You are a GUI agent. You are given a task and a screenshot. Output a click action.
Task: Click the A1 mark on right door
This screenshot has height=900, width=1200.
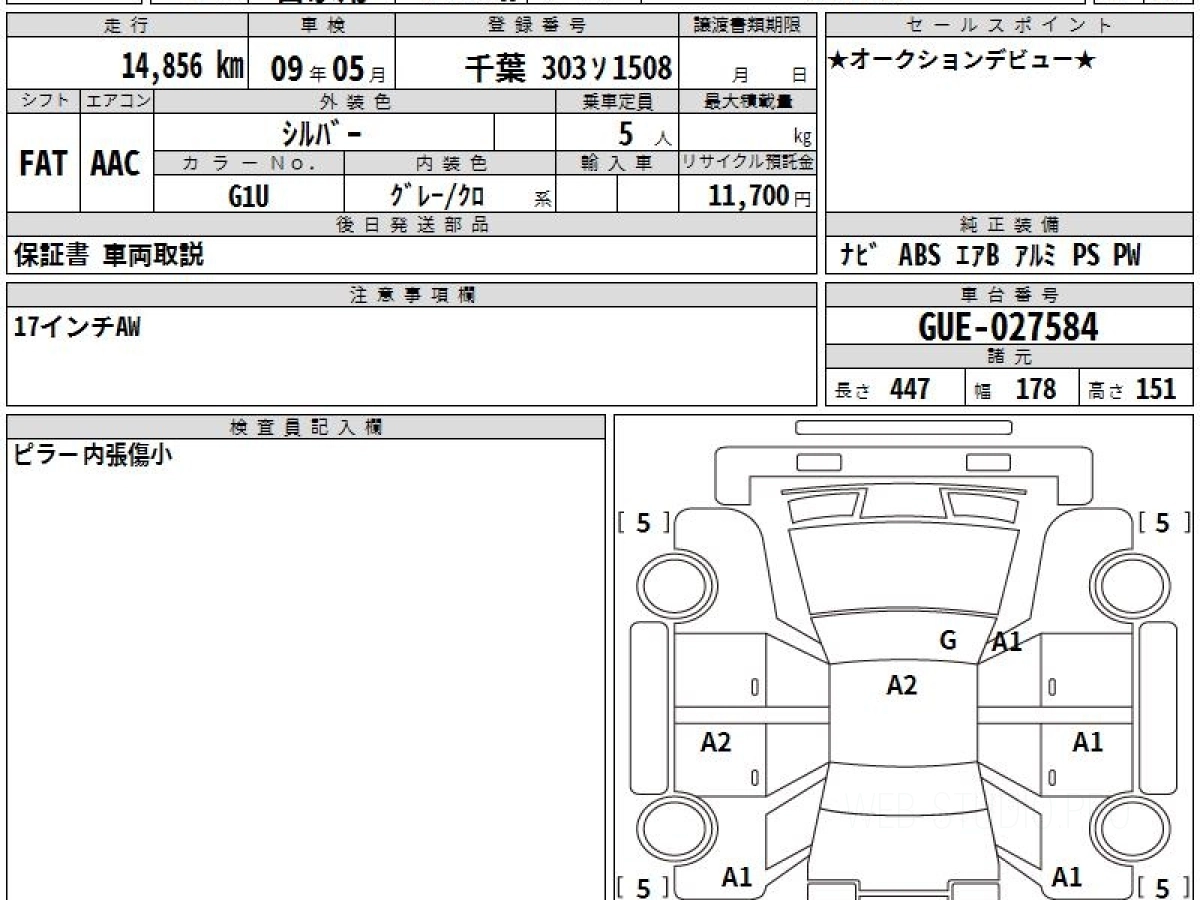1087,742
